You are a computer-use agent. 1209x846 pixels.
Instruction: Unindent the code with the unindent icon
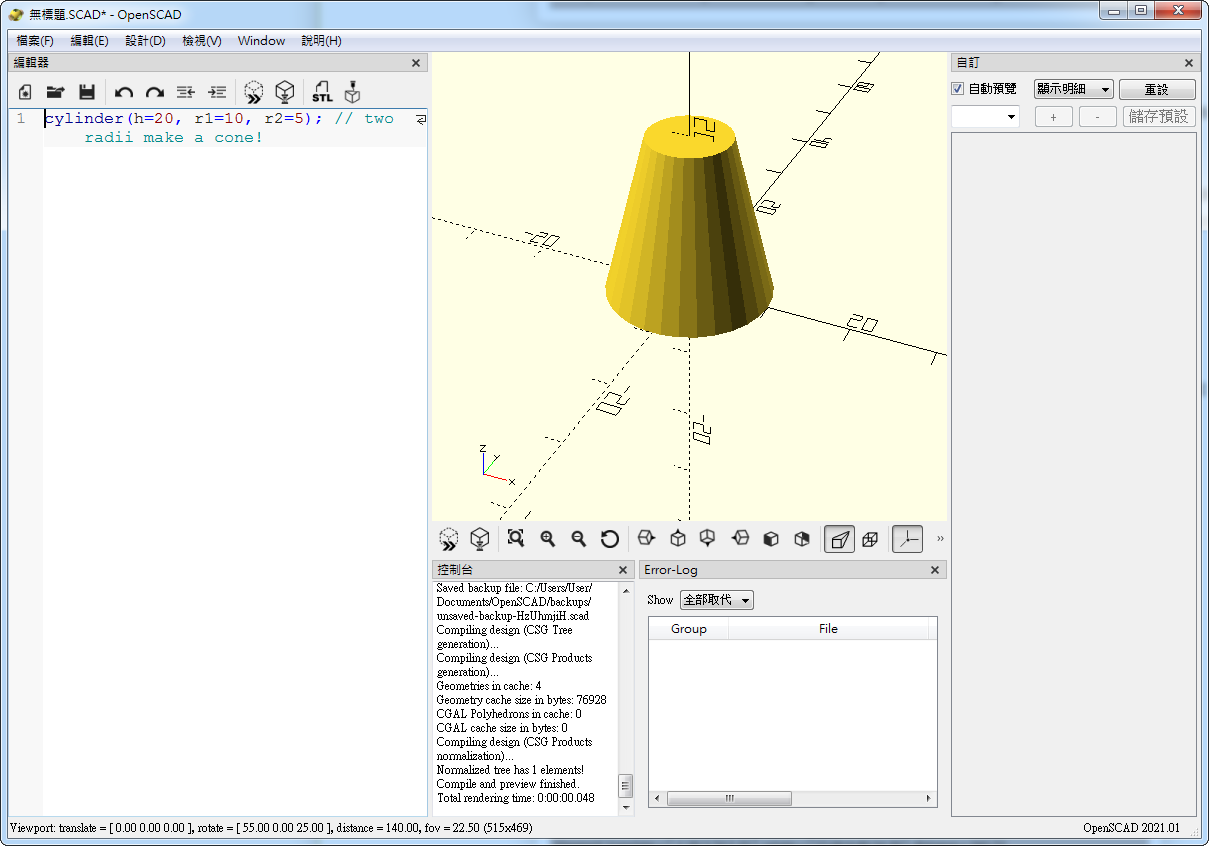point(186,92)
